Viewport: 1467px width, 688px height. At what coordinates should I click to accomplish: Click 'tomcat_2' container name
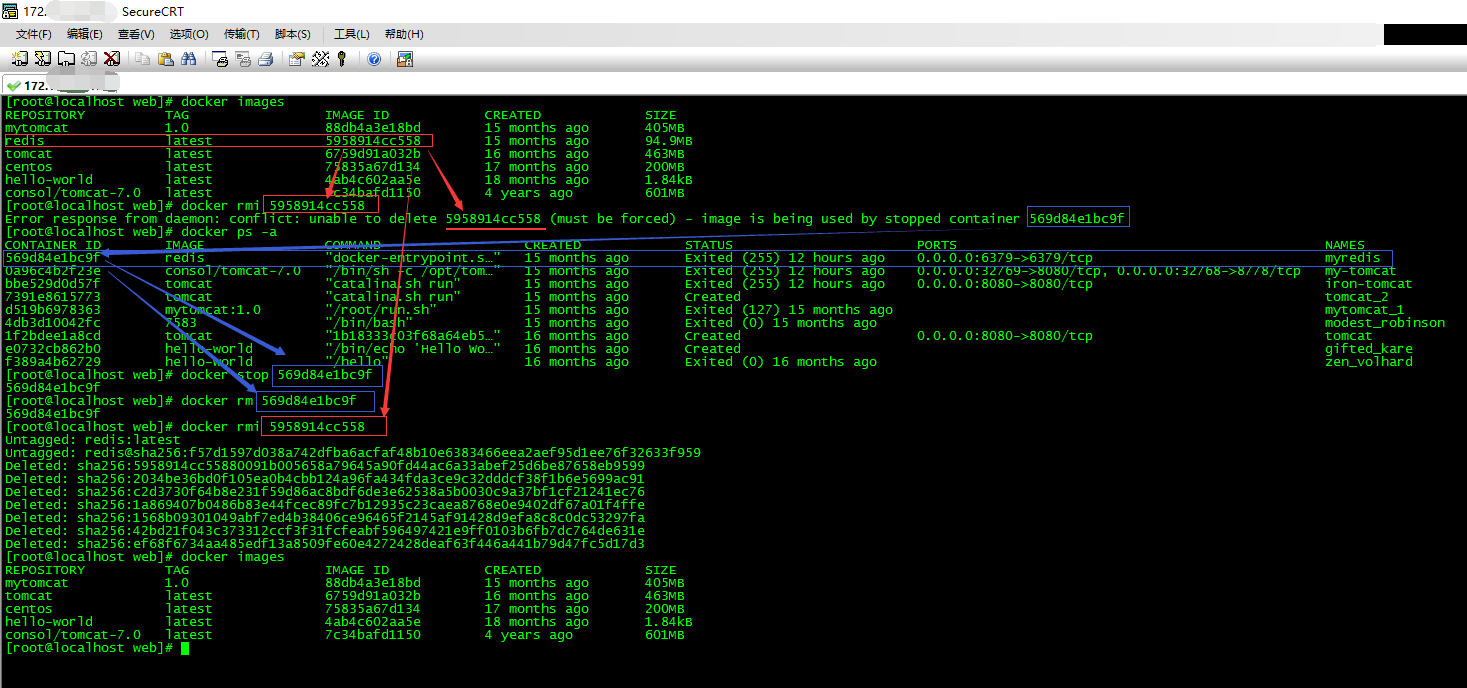[1357, 297]
